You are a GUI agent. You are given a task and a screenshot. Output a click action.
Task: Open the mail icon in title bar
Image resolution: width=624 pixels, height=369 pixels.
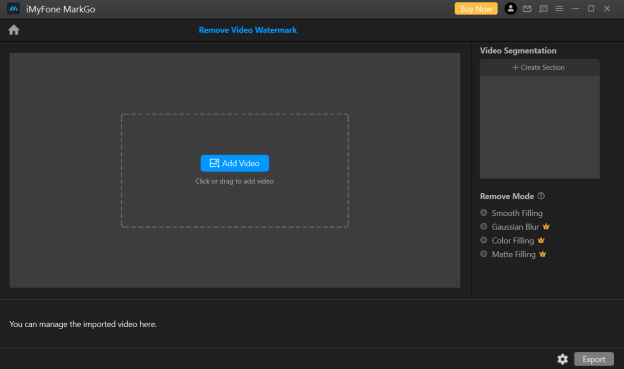[527, 9]
